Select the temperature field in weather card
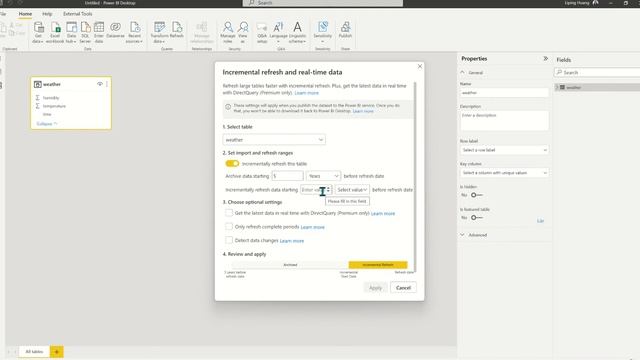640x360 pixels. [x=54, y=106]
